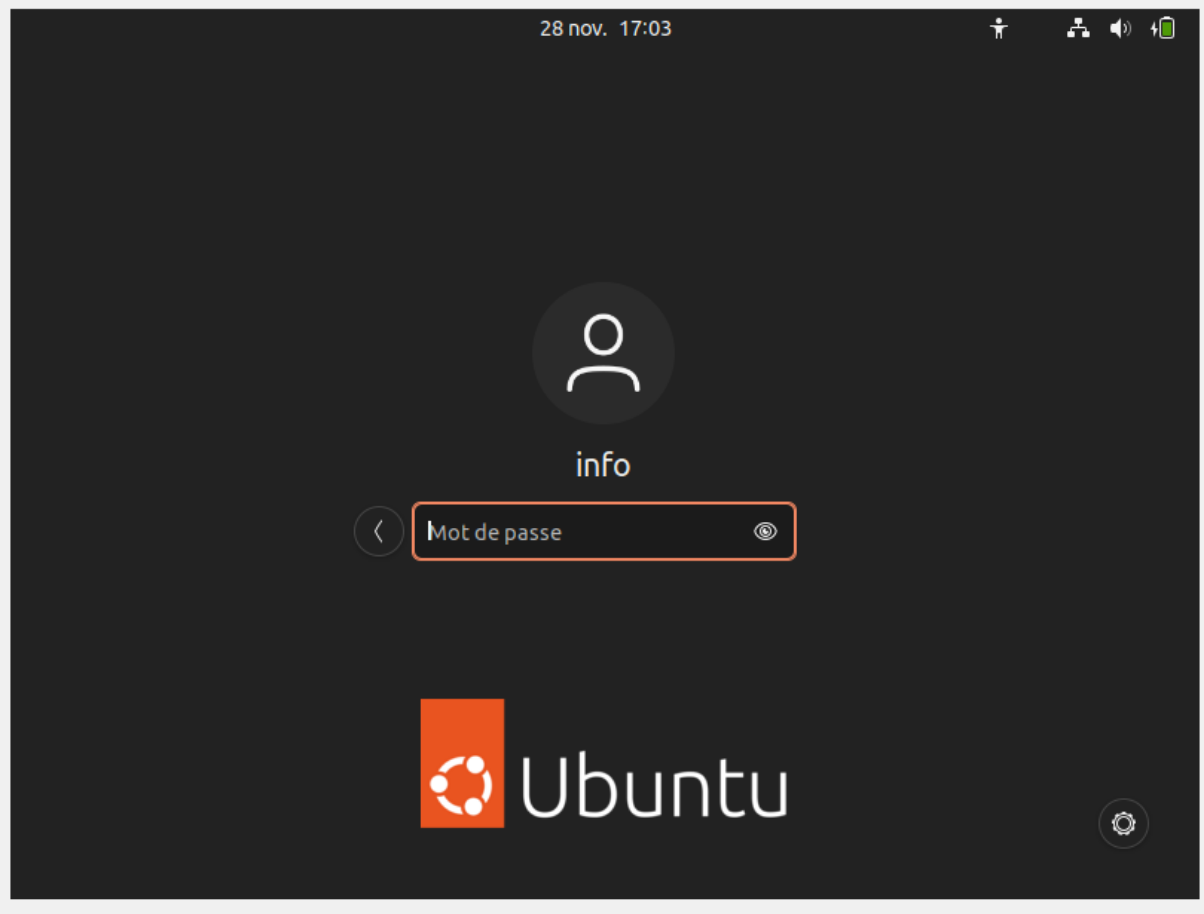
Task: Click the 17:03 clock in the top bar
Action: [x=645, y=28]
